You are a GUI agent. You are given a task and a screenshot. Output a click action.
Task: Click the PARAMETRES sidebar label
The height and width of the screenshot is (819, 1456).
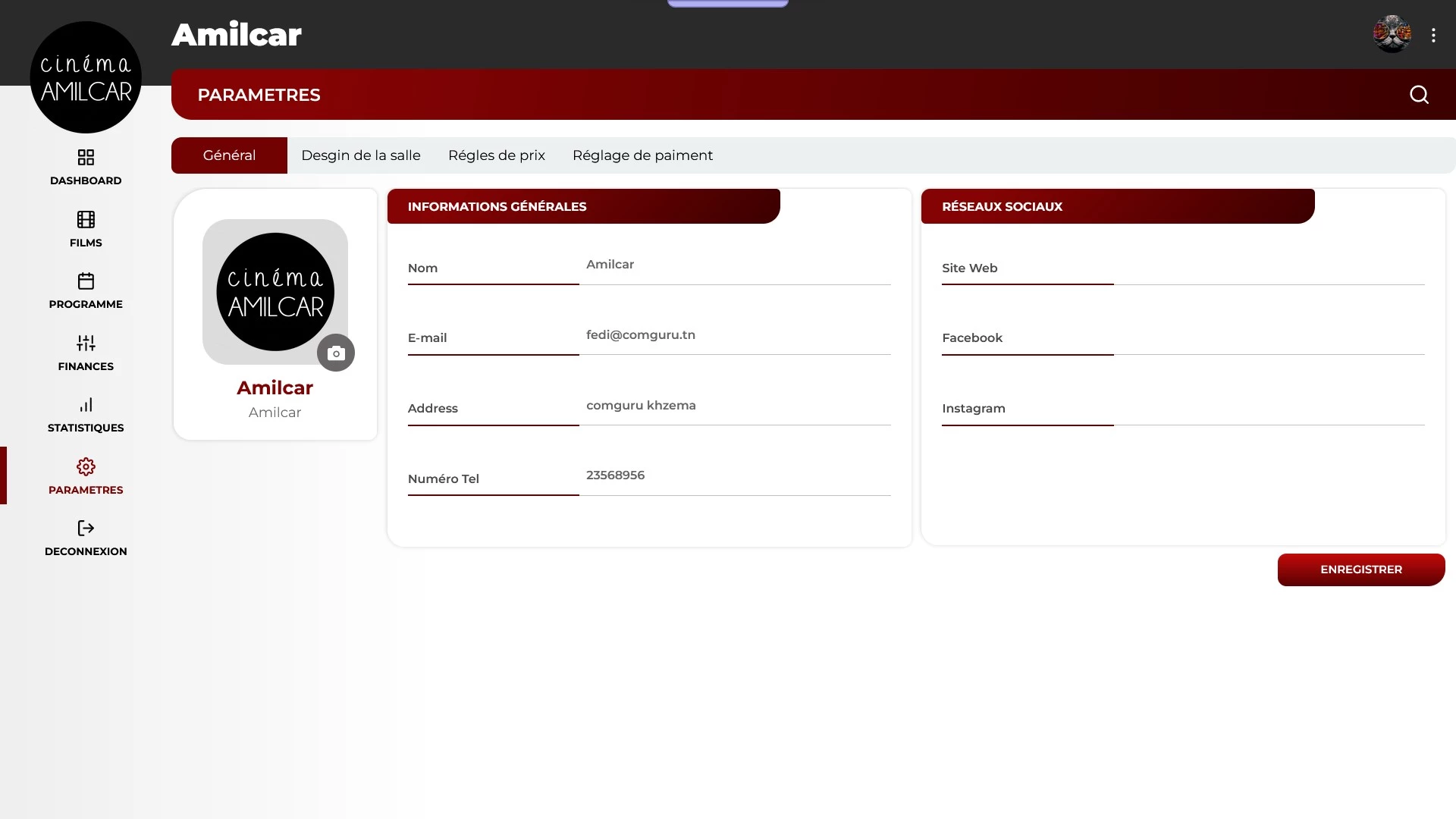click(x=86, y=490)
